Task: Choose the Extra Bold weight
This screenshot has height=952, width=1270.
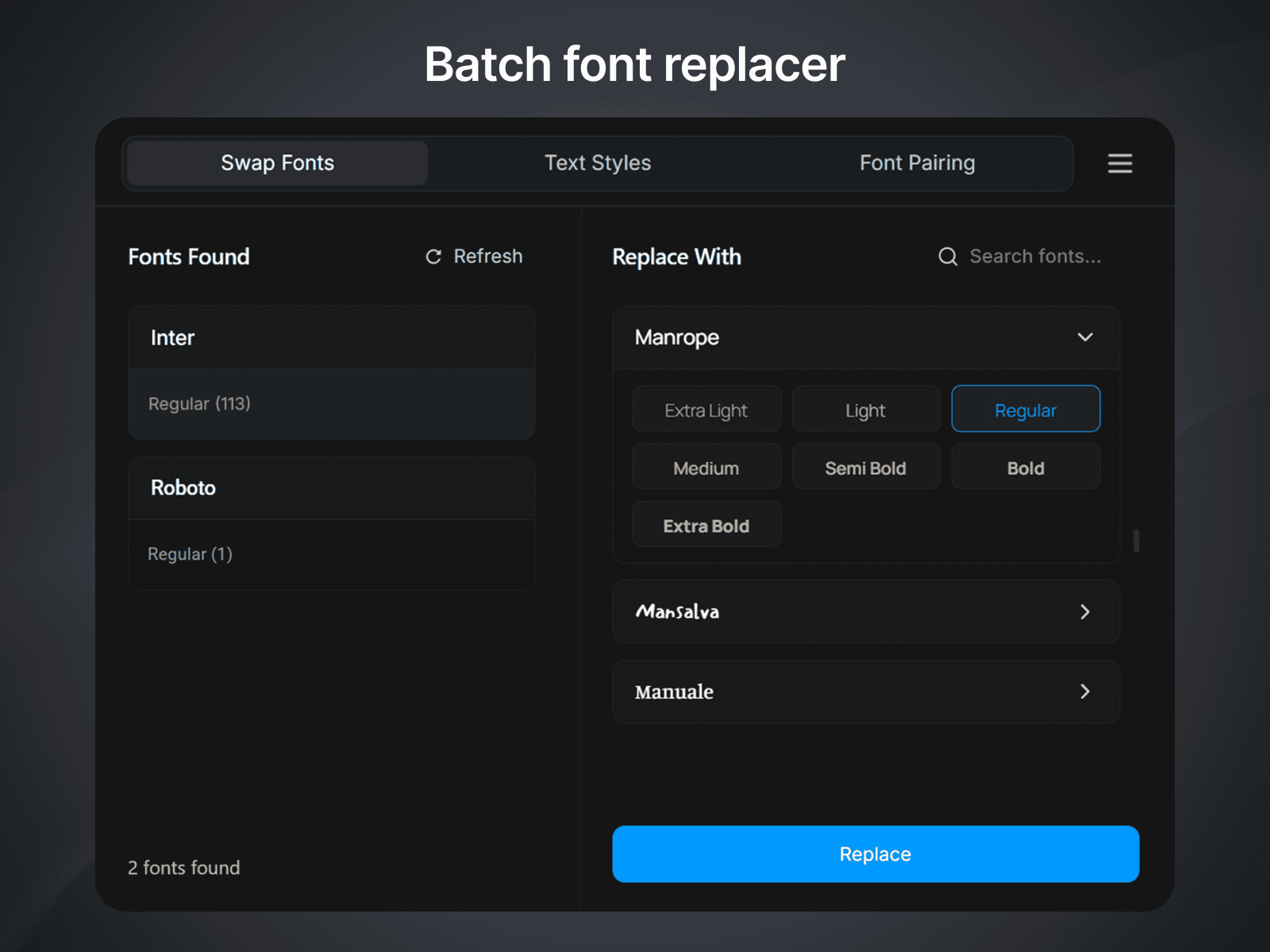Action: [x=706, y=525]
